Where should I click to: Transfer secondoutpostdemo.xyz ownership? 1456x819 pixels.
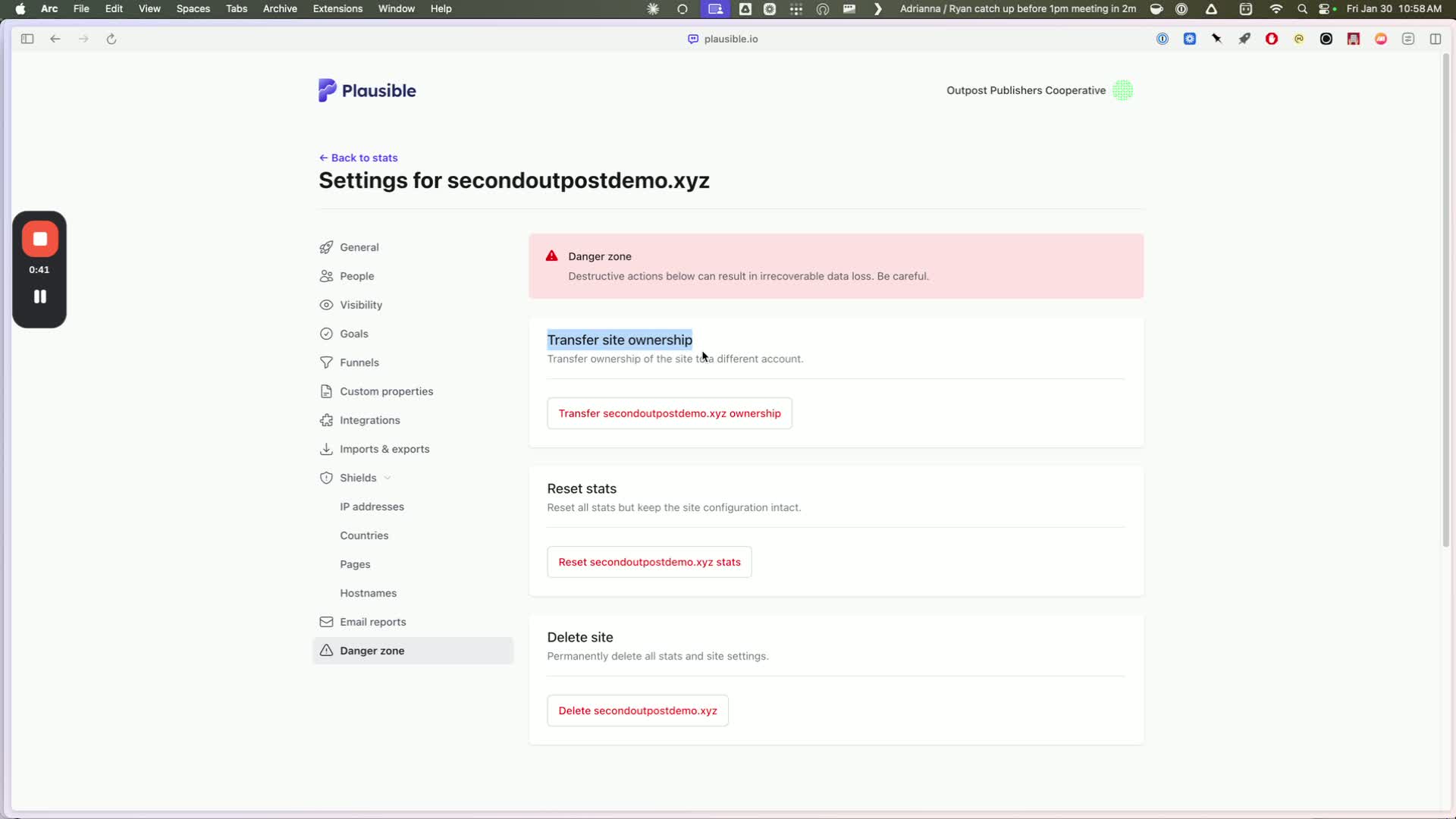pos(670,413)
